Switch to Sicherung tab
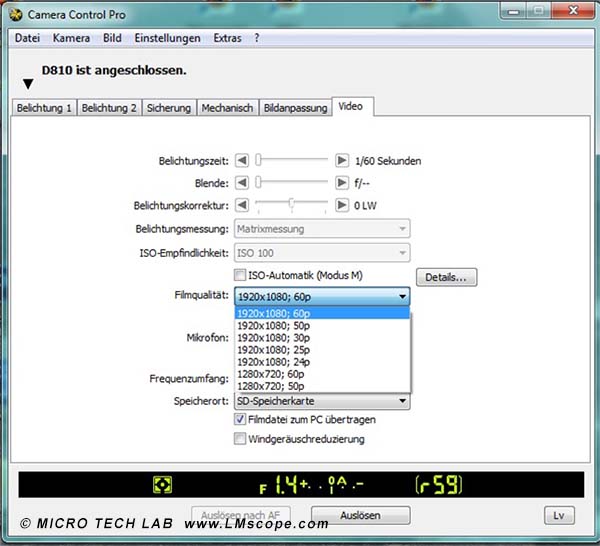 click(169, 108)
